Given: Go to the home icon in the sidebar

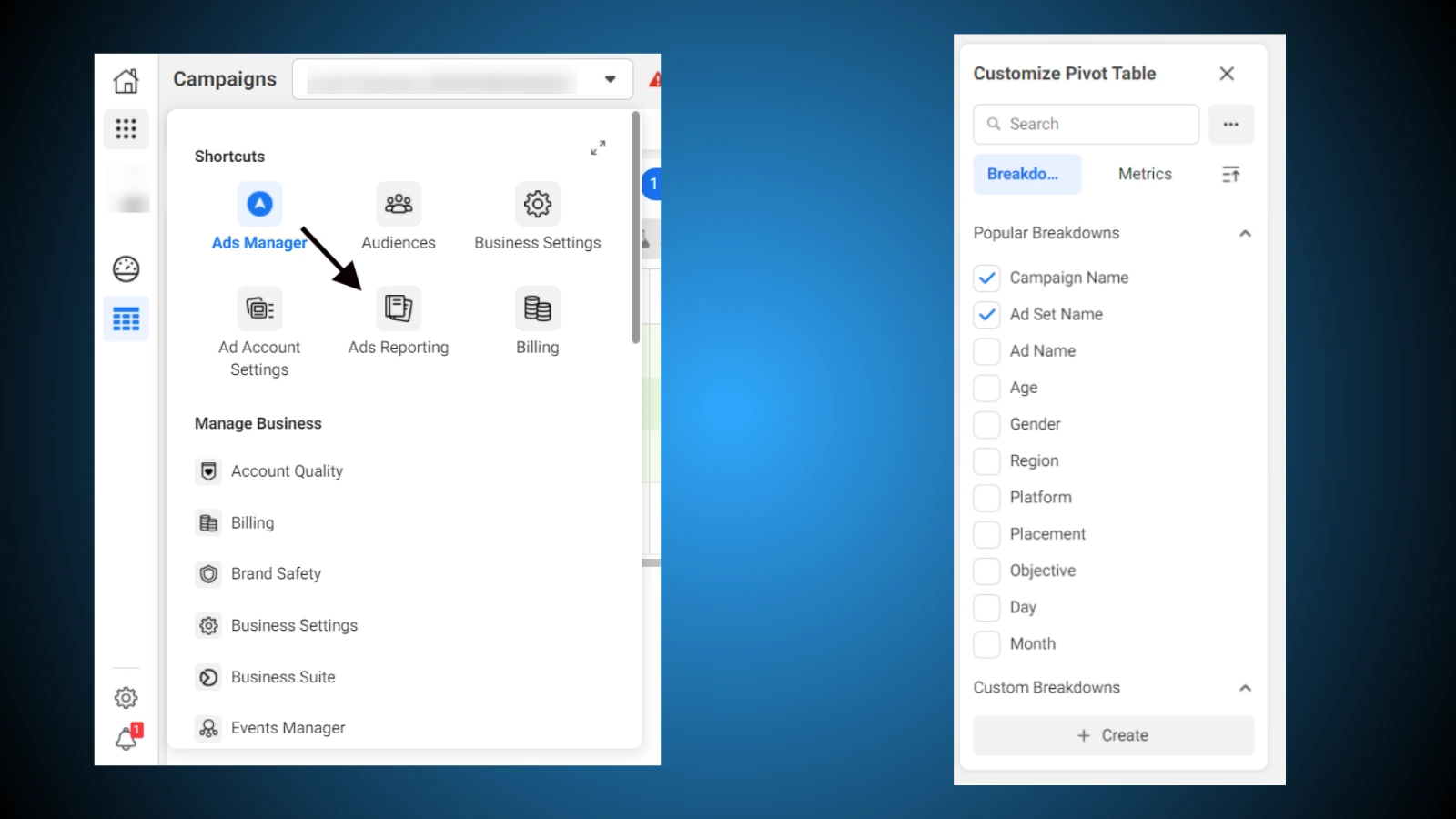Looking at the screenshot, I should [x=126, y=81].
